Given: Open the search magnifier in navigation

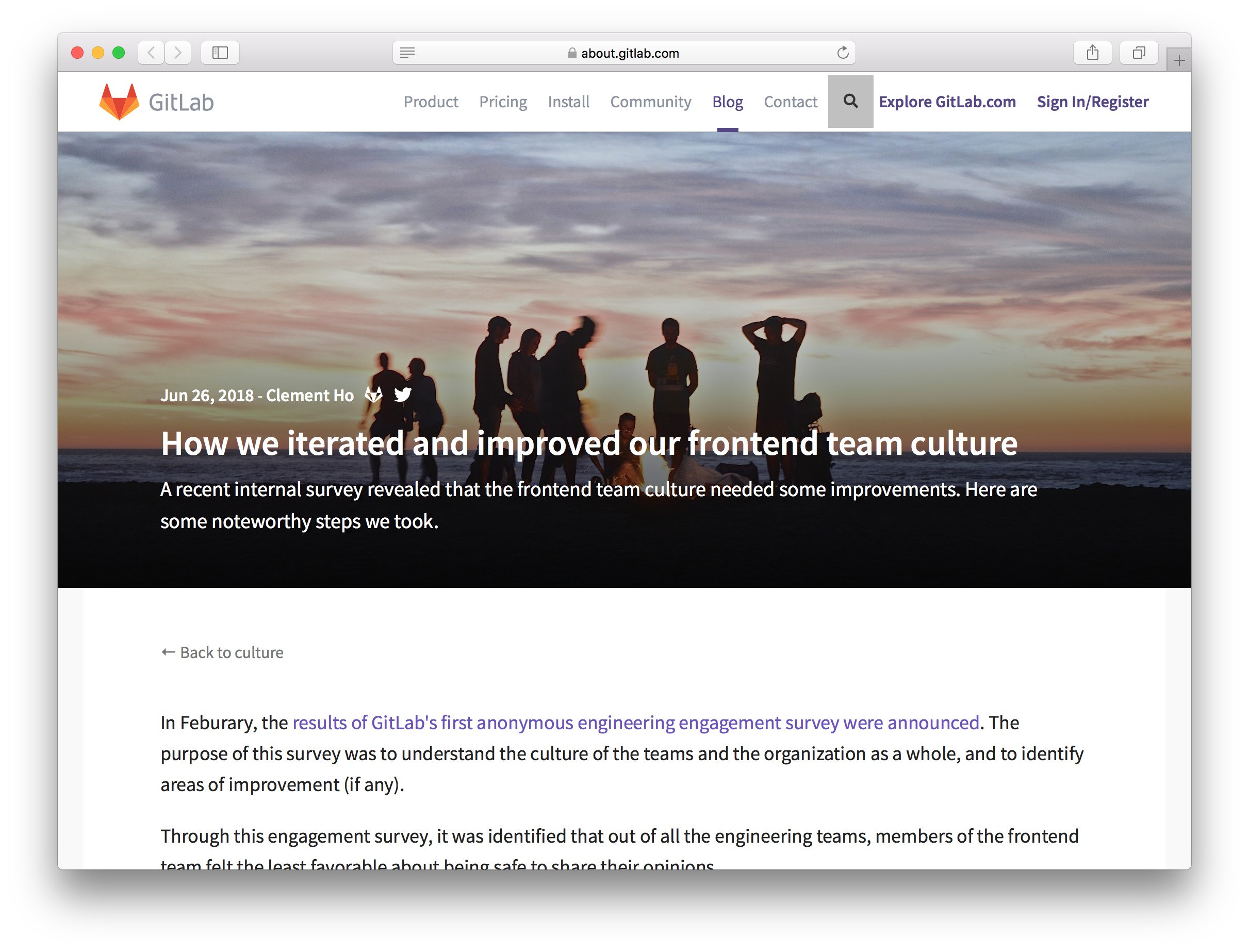Looking at the screenshot, I should click(850, 102).
